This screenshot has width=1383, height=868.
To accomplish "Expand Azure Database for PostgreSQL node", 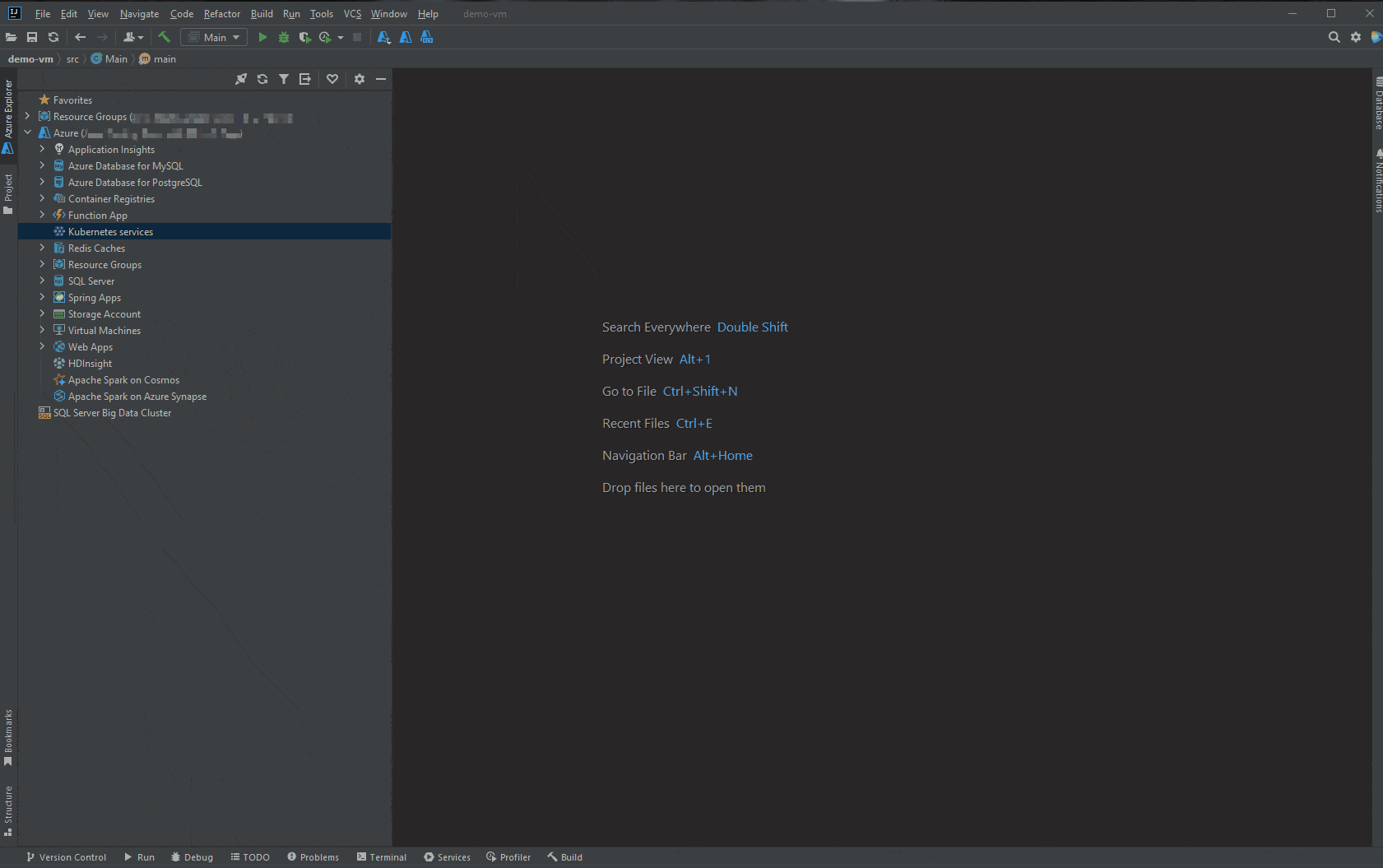I will click(x=43, y=182).
